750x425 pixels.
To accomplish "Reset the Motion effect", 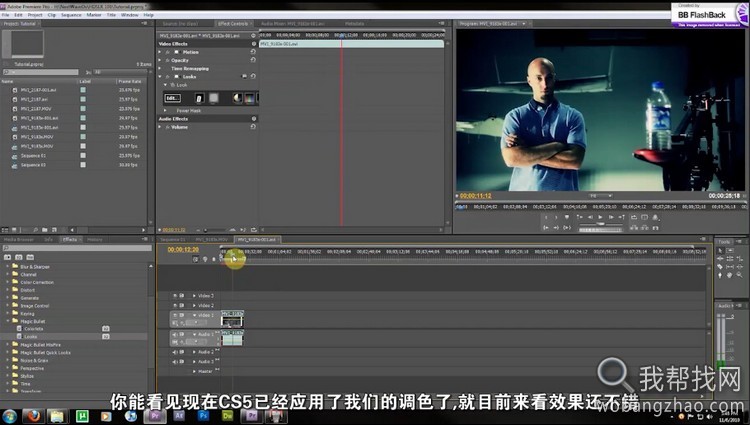I will (x=253, y=52).
